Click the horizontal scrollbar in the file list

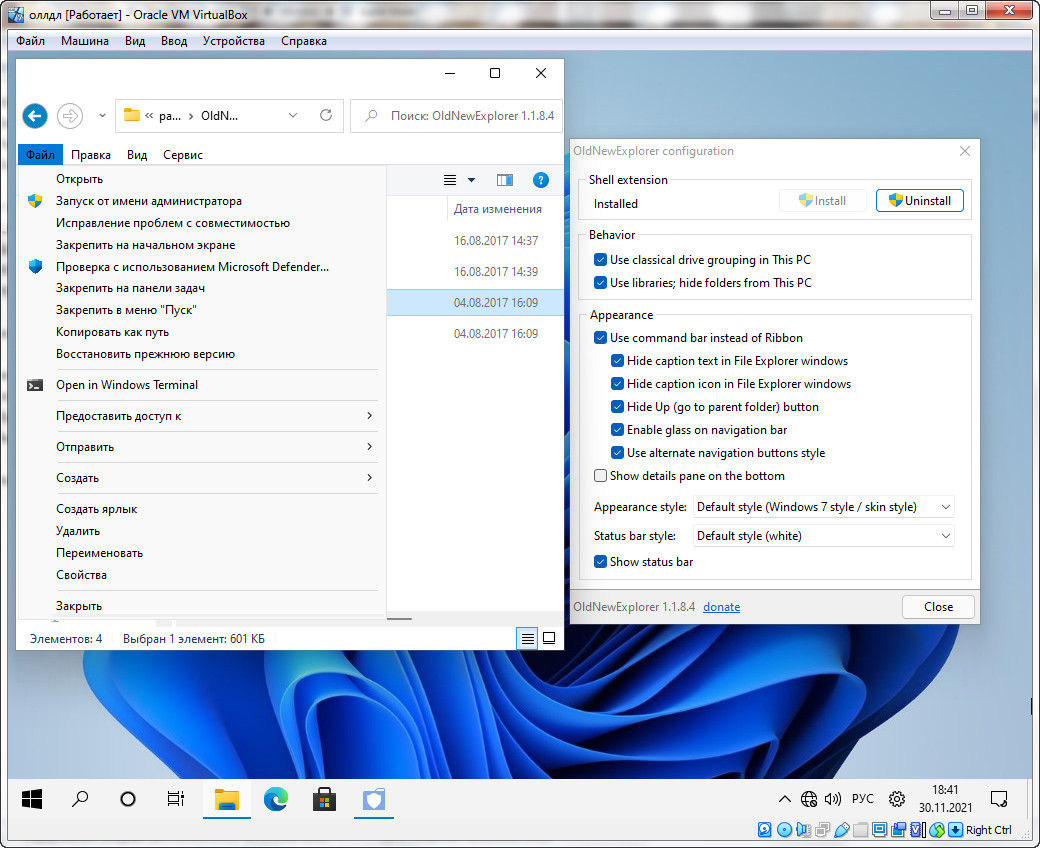pyautogui.click(x=399, y=619)
